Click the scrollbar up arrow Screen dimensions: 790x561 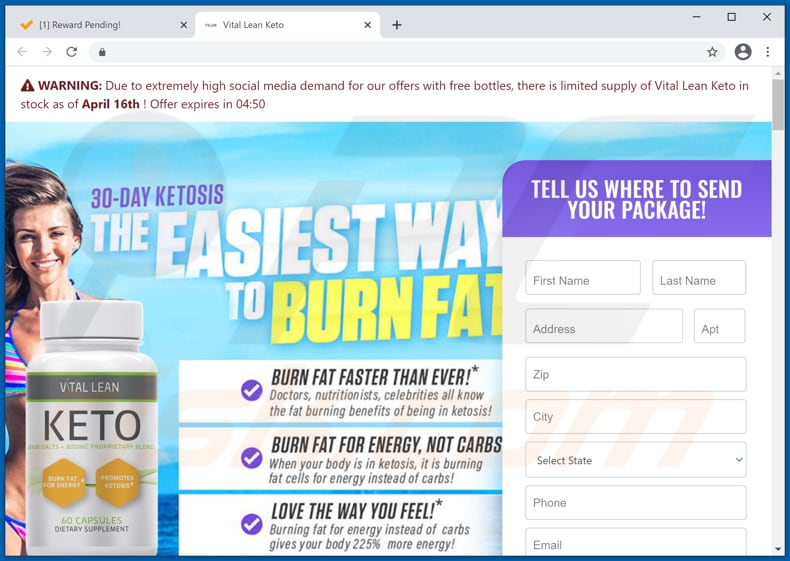click(x=778, y=74)
